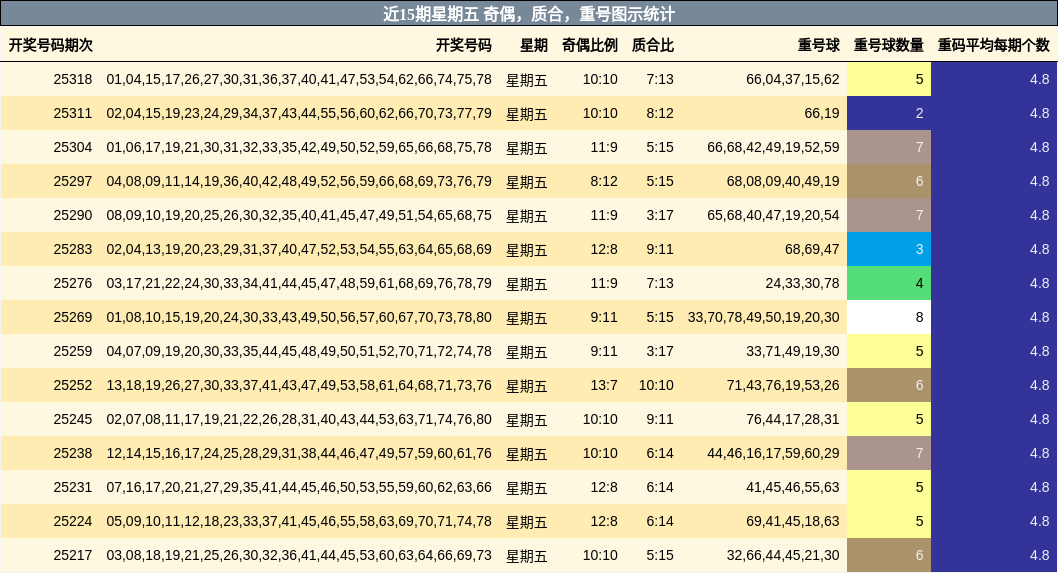Click the 开奖号码期次 column header

click(x=51, y=45)
